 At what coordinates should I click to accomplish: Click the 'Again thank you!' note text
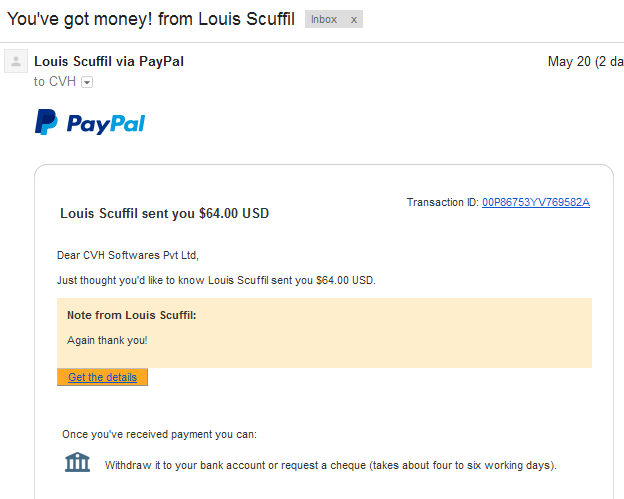click(x=107, y=341)
